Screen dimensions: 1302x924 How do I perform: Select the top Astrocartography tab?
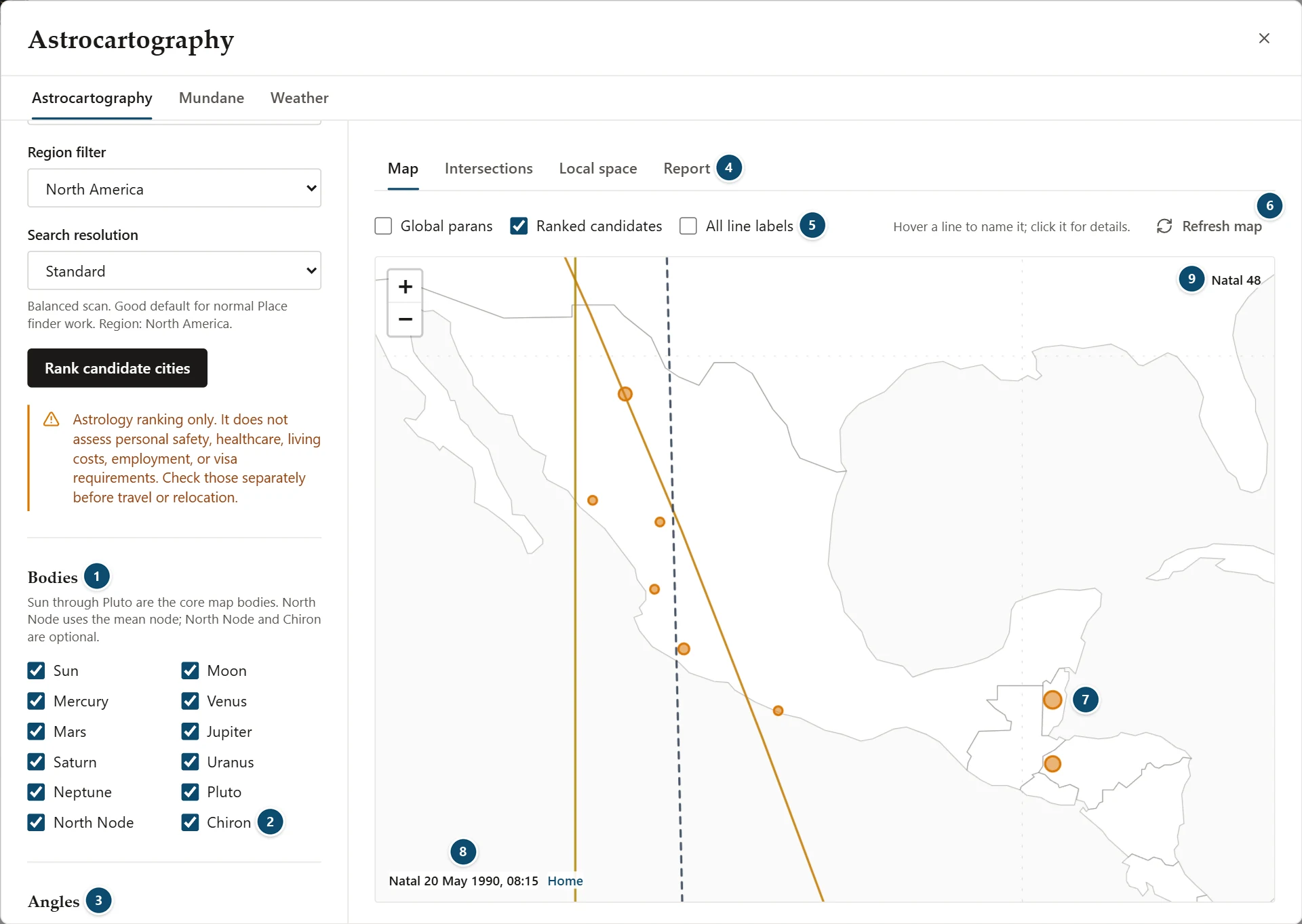(x=92, y=98)
